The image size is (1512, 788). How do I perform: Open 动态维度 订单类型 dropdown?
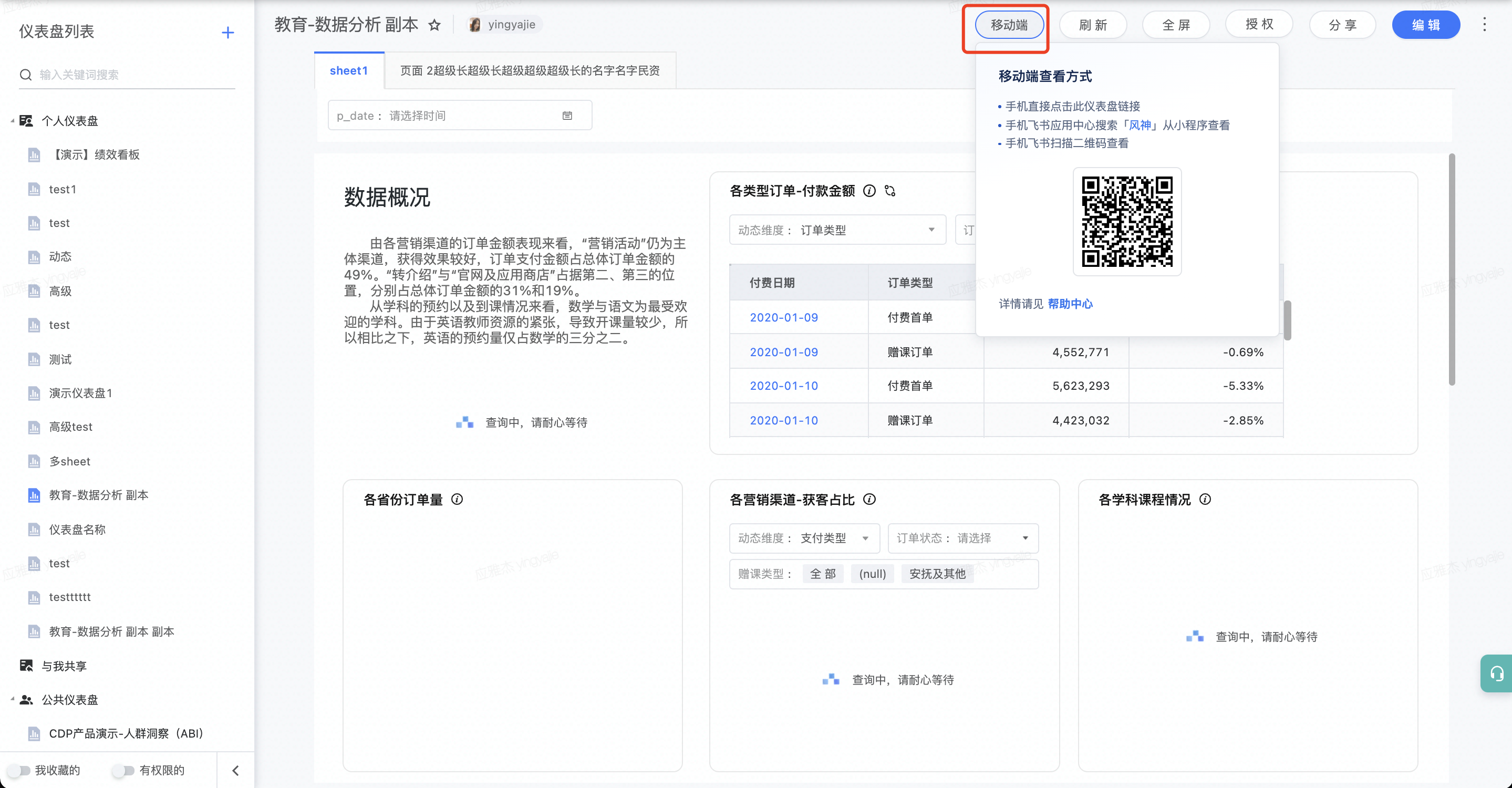837,230
